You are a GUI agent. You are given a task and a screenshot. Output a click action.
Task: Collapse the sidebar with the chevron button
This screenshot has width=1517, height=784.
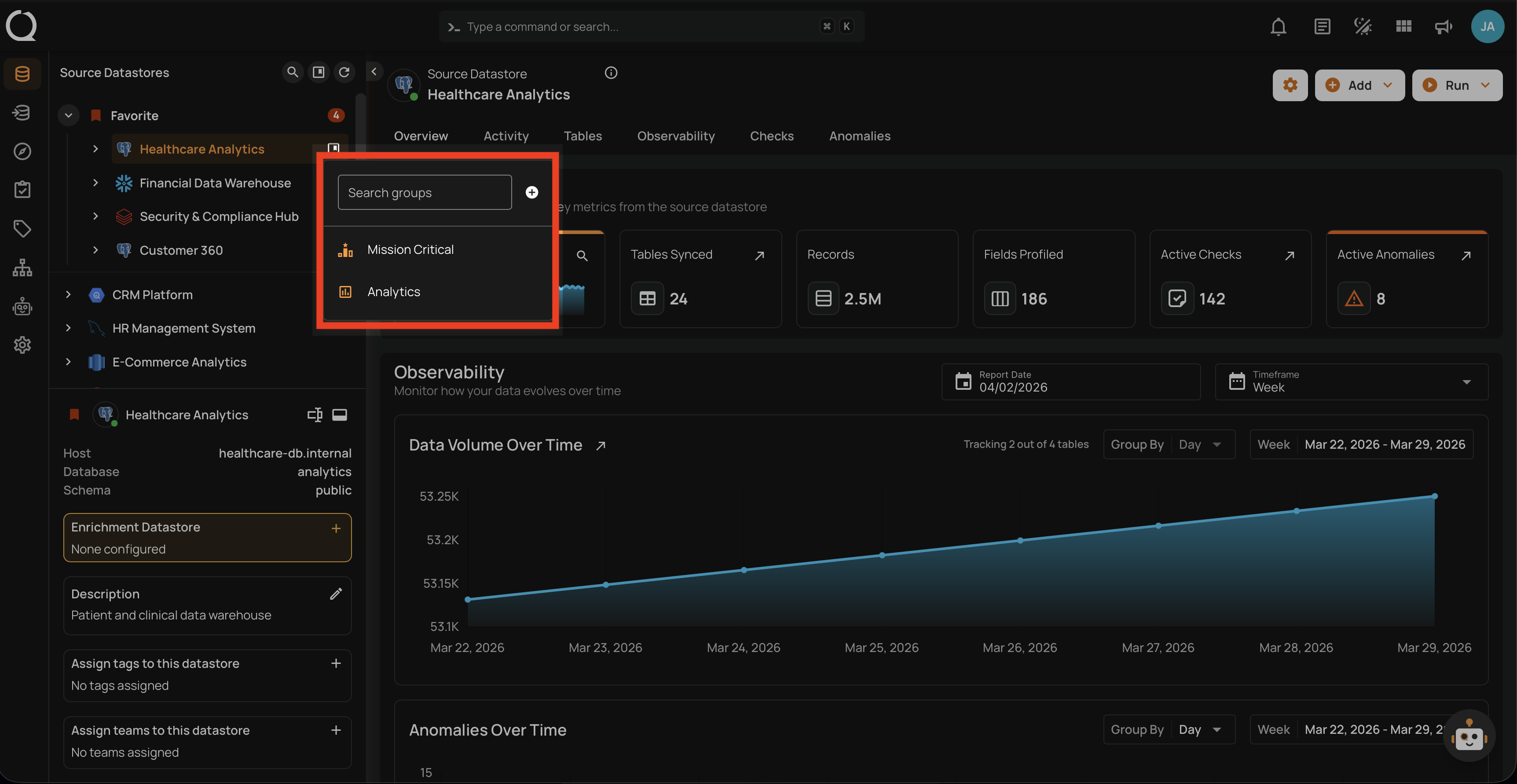click(374, 72)
